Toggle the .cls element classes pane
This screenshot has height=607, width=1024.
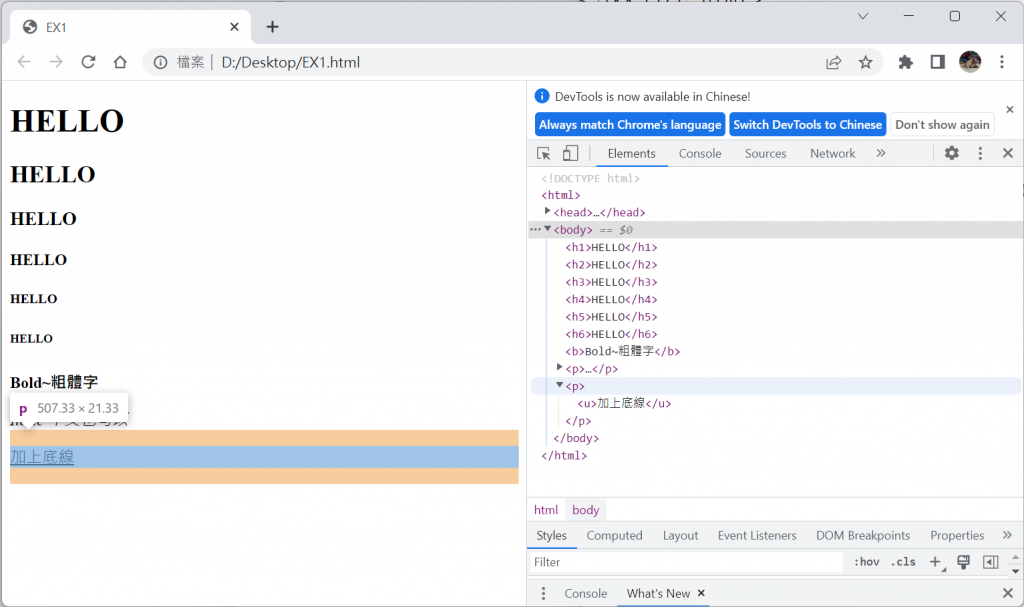(x=904, y=562)
